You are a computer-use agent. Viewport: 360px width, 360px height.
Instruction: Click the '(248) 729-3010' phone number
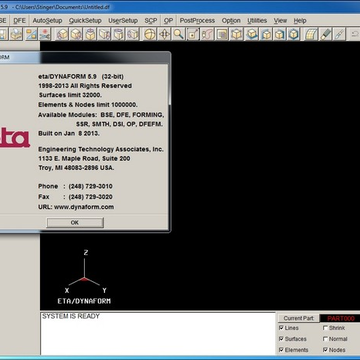coord(90,186)
